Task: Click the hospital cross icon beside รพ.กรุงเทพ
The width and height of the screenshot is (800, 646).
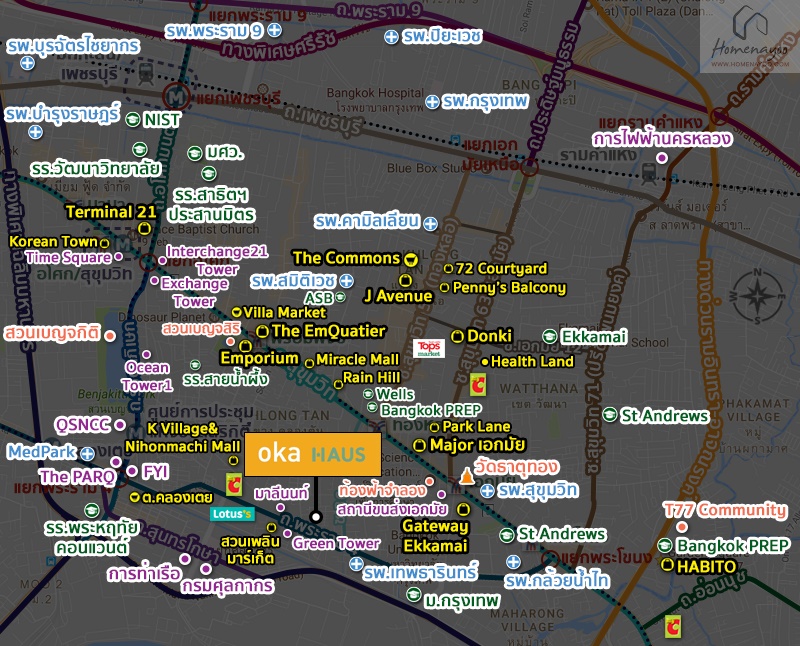Action: click(x=432, y=102)
